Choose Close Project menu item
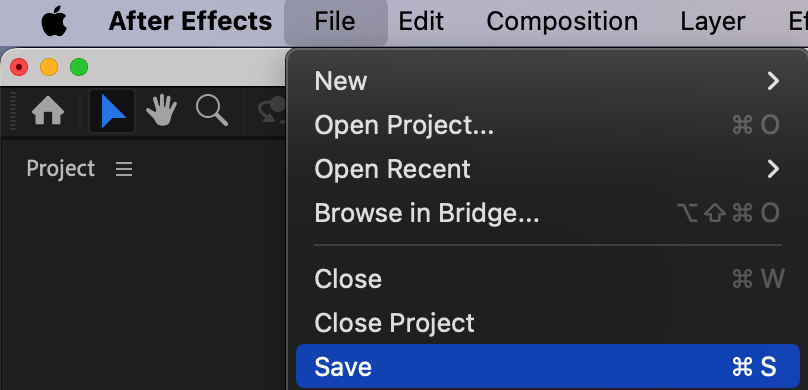This screenshot has height=390, width=808. [x=546, y=323]
